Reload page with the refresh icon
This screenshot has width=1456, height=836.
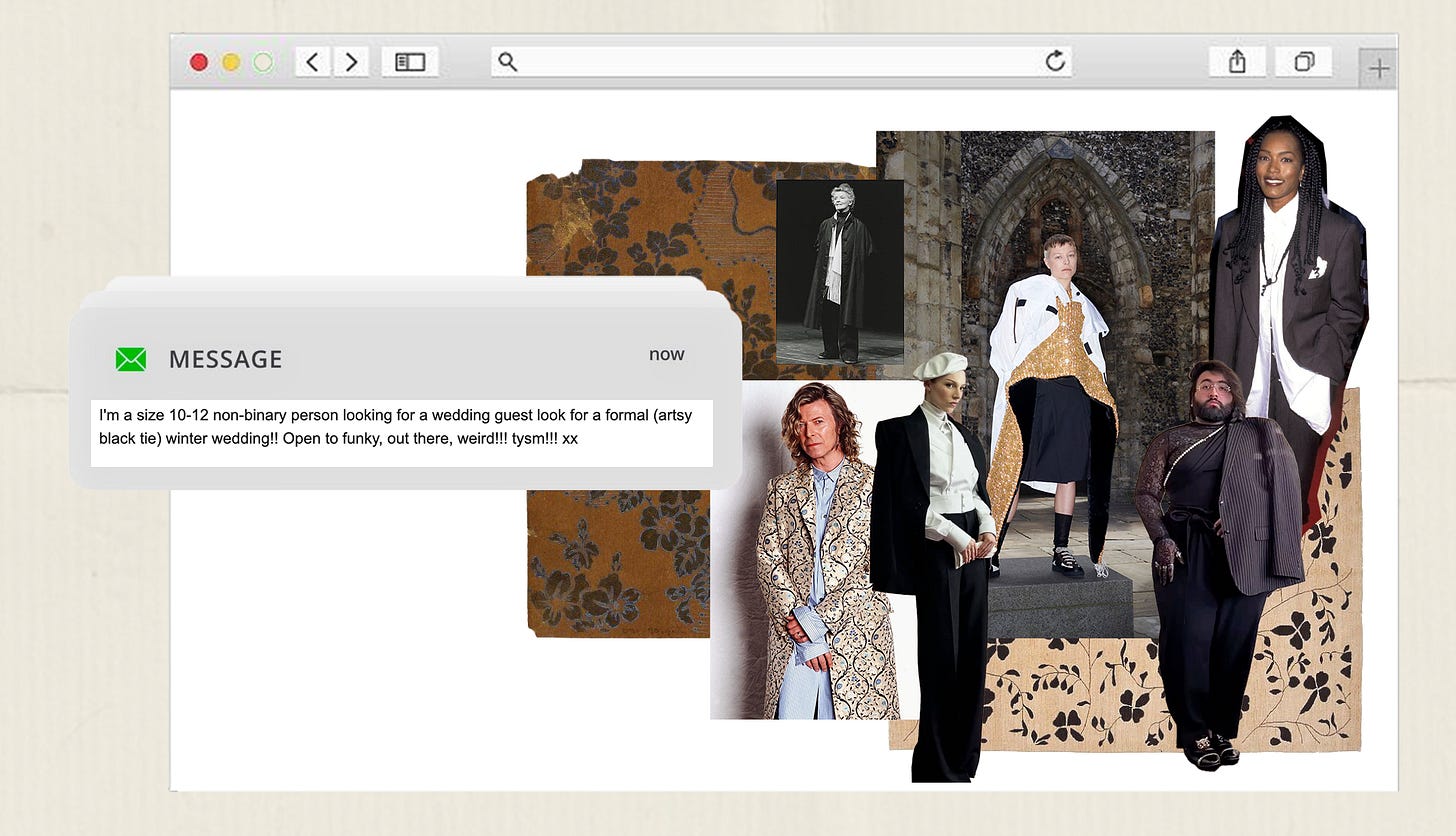1055,62
